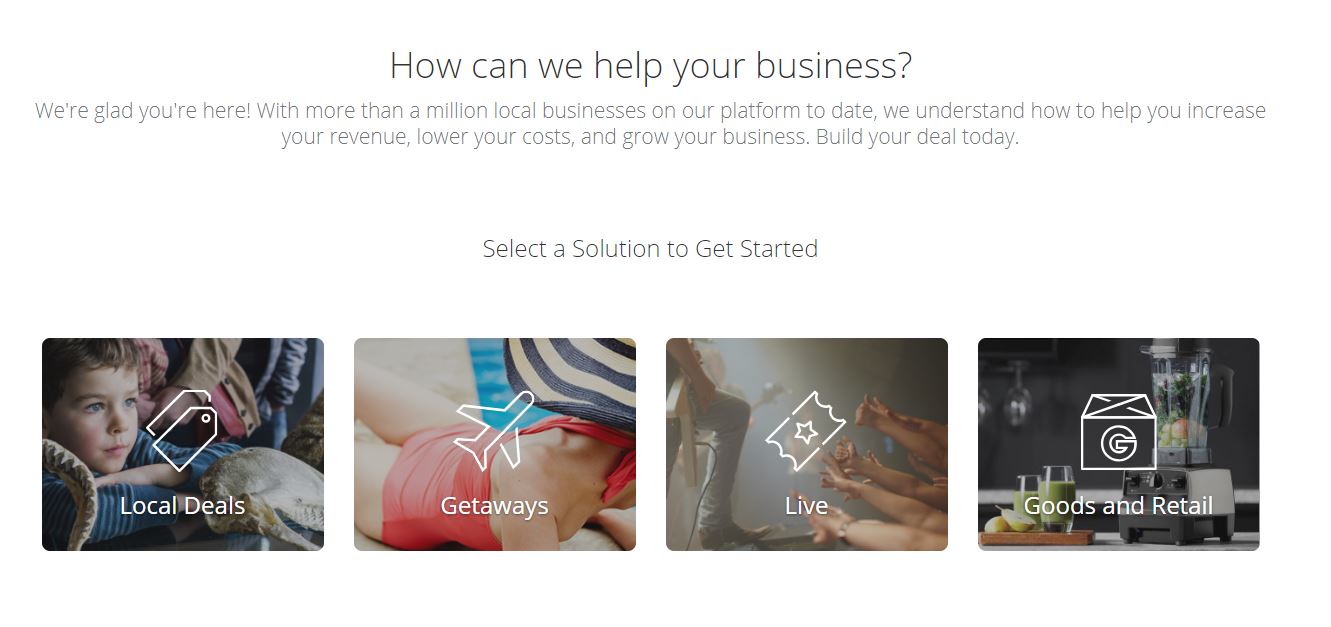This screenshot has width=1331, height=627.
Task: Choose the Live label text
Action: [x=806, y=506]
